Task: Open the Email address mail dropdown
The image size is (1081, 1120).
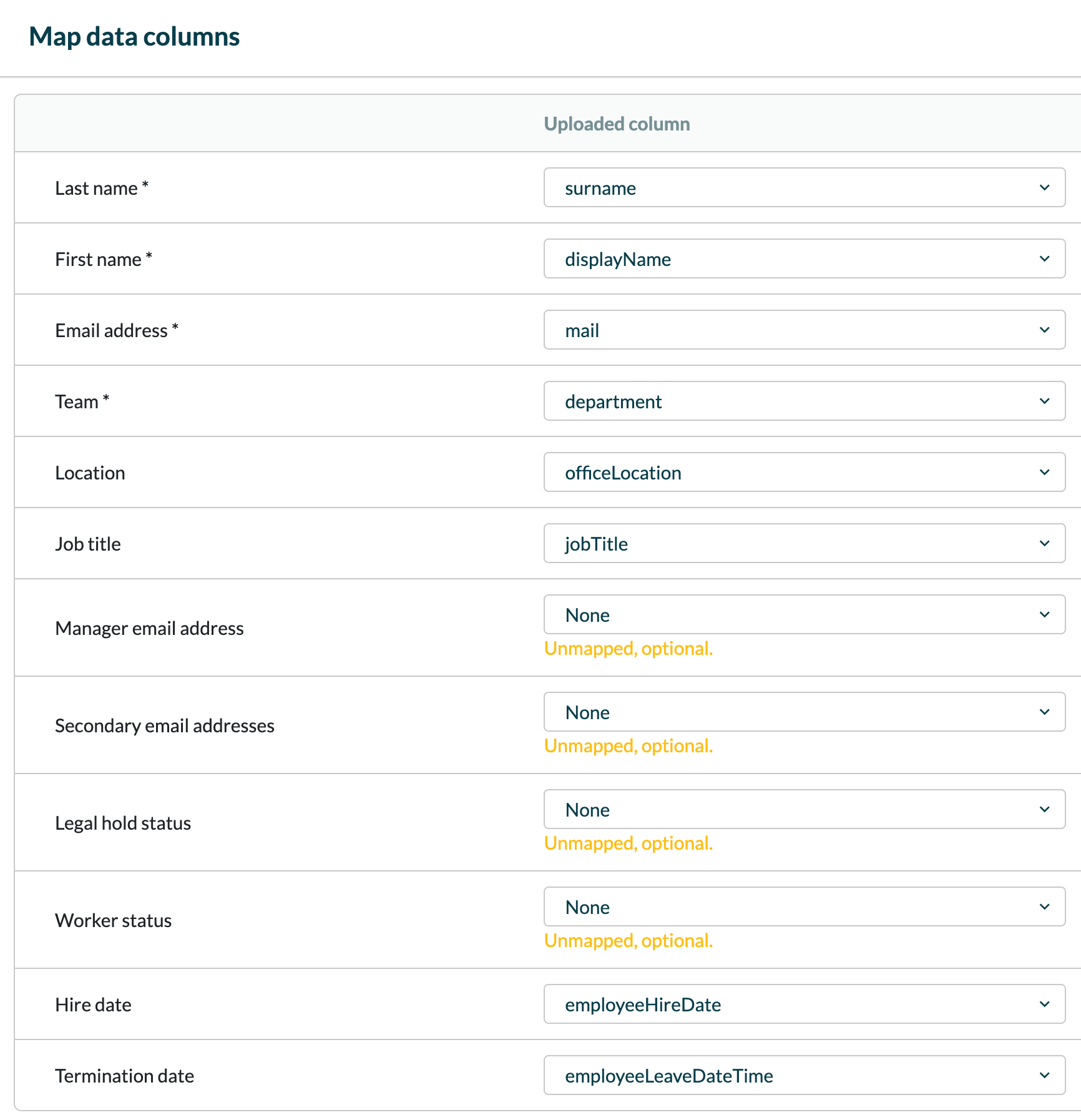Action: pyautogui.click(x=804, y=330)
